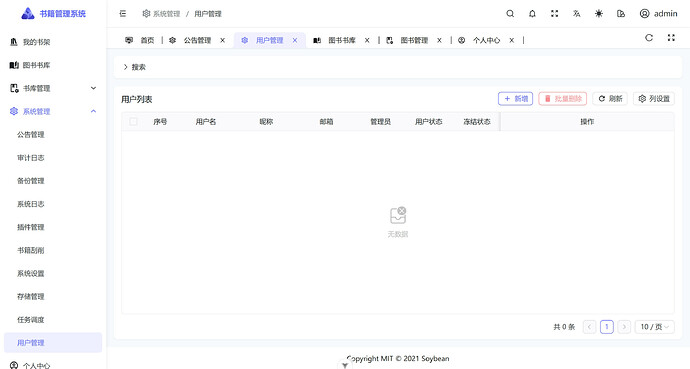Open 系统设置 in sidebar
Screen dimensions: 690x369
tap(53, 274)
